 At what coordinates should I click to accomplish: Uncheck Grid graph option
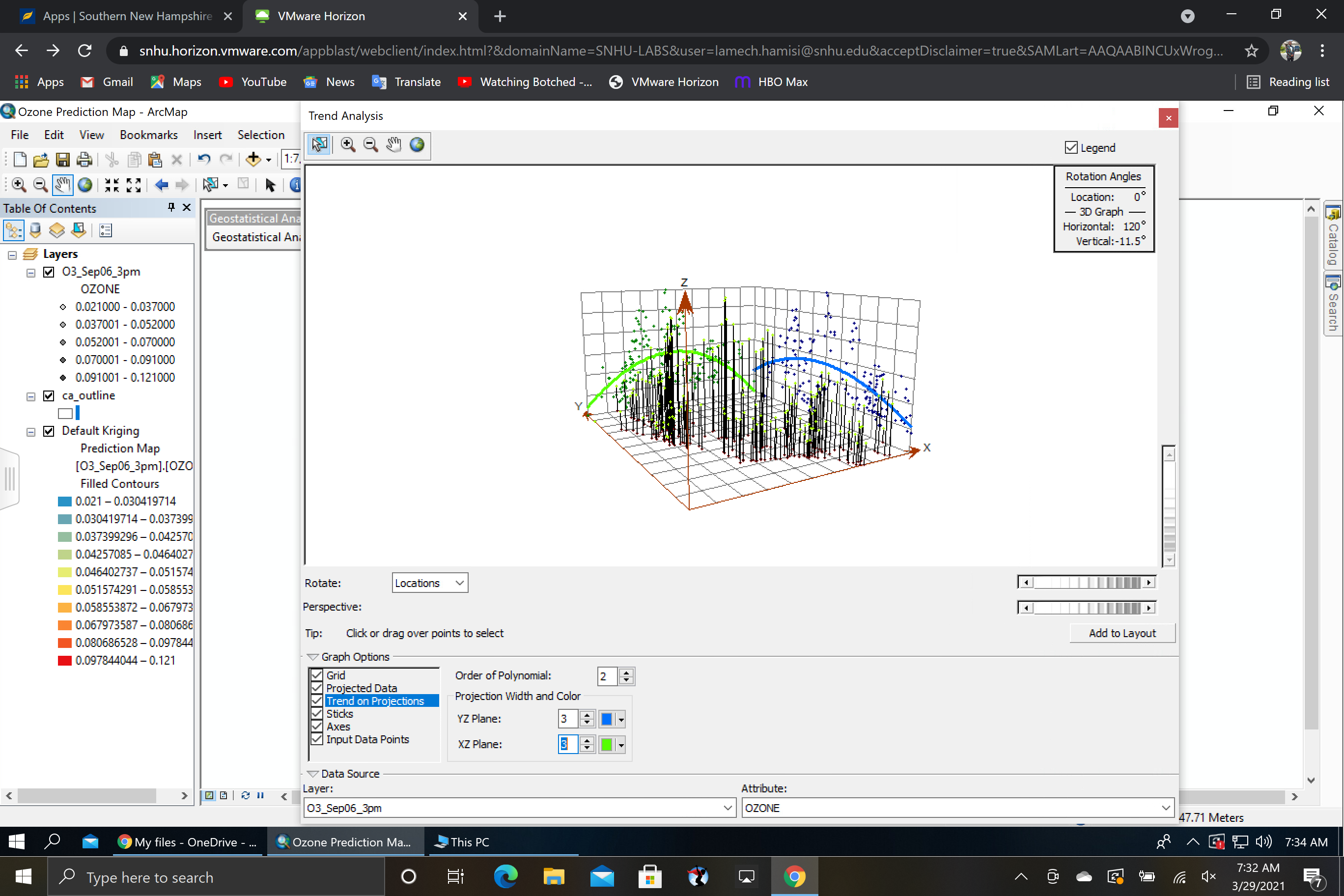(x=317, y=675)
